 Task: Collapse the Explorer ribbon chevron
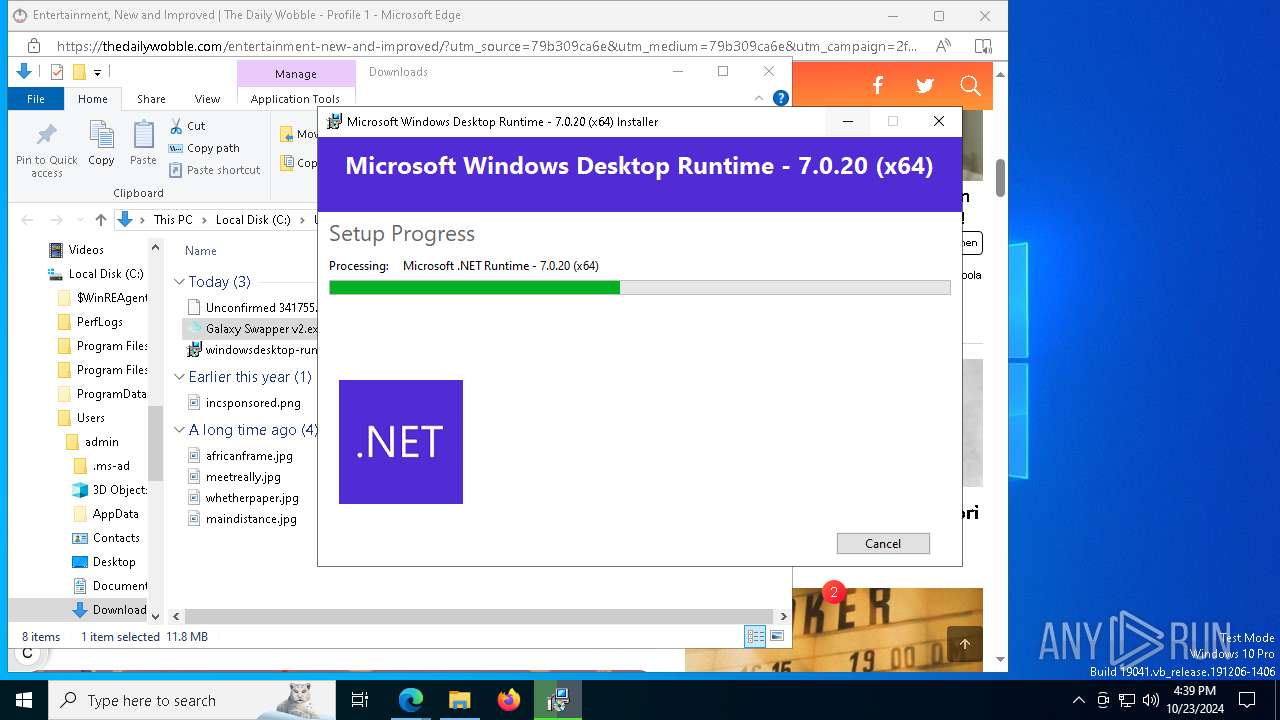759,98
